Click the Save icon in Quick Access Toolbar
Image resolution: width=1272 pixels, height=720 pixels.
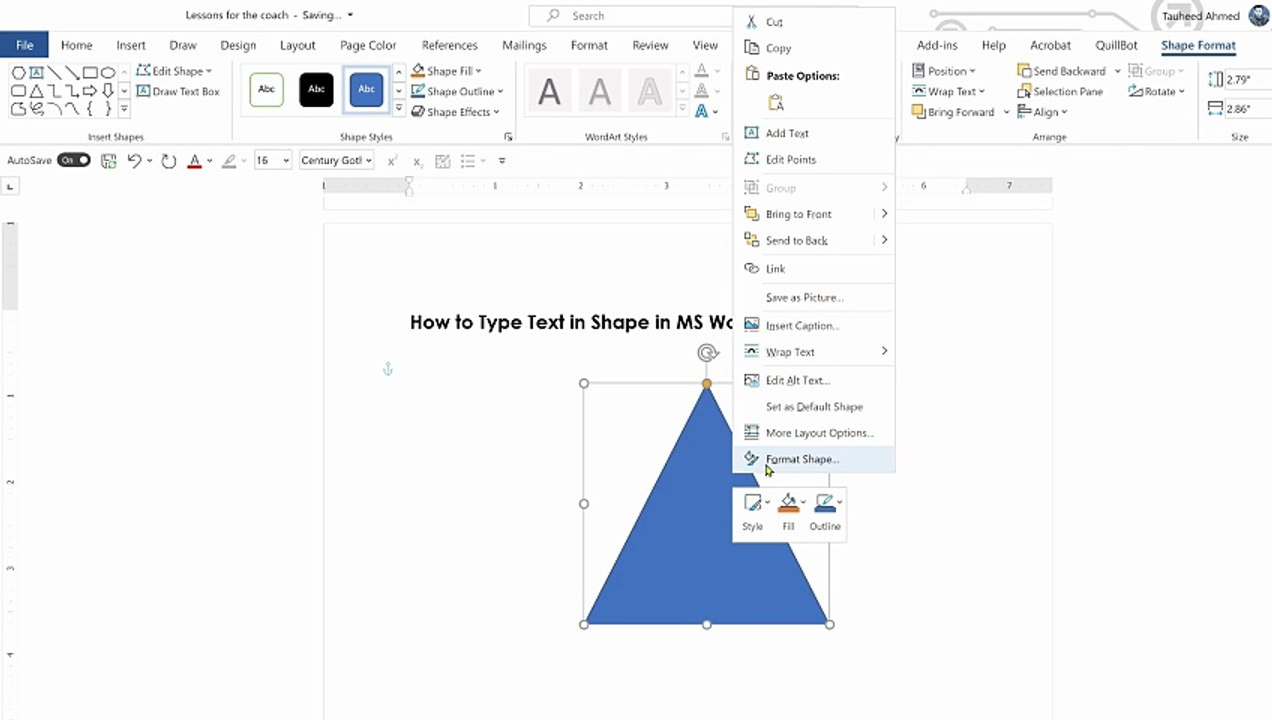tap(108, 160)
